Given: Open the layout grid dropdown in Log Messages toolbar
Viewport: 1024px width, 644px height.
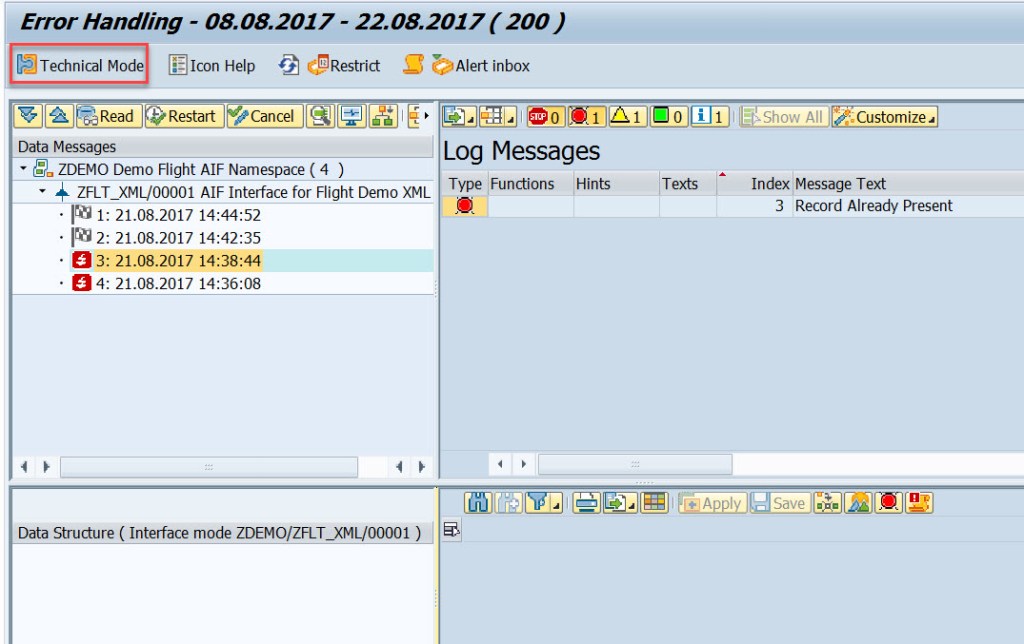Looking at the screenshot, I should tap(497, 117).
